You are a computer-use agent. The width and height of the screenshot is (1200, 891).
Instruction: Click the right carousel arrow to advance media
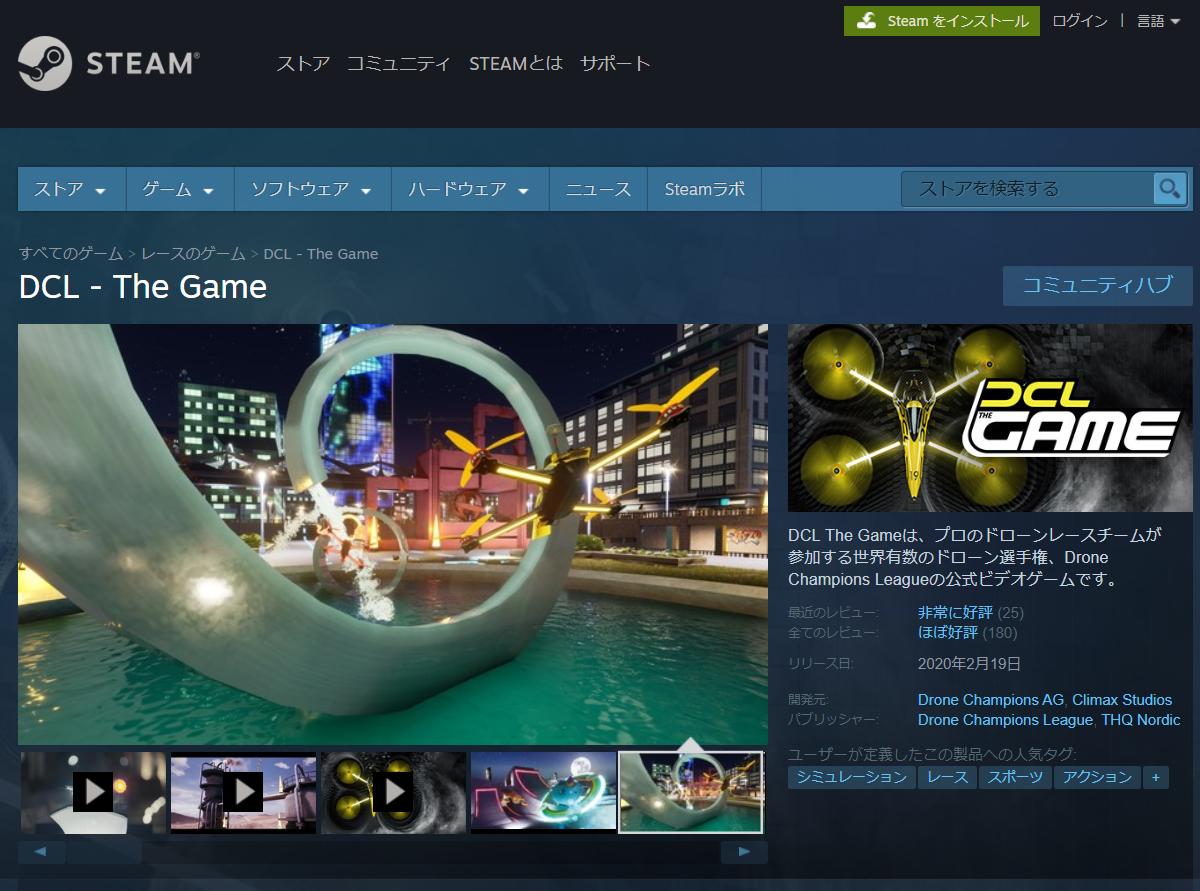pos(744,851)
